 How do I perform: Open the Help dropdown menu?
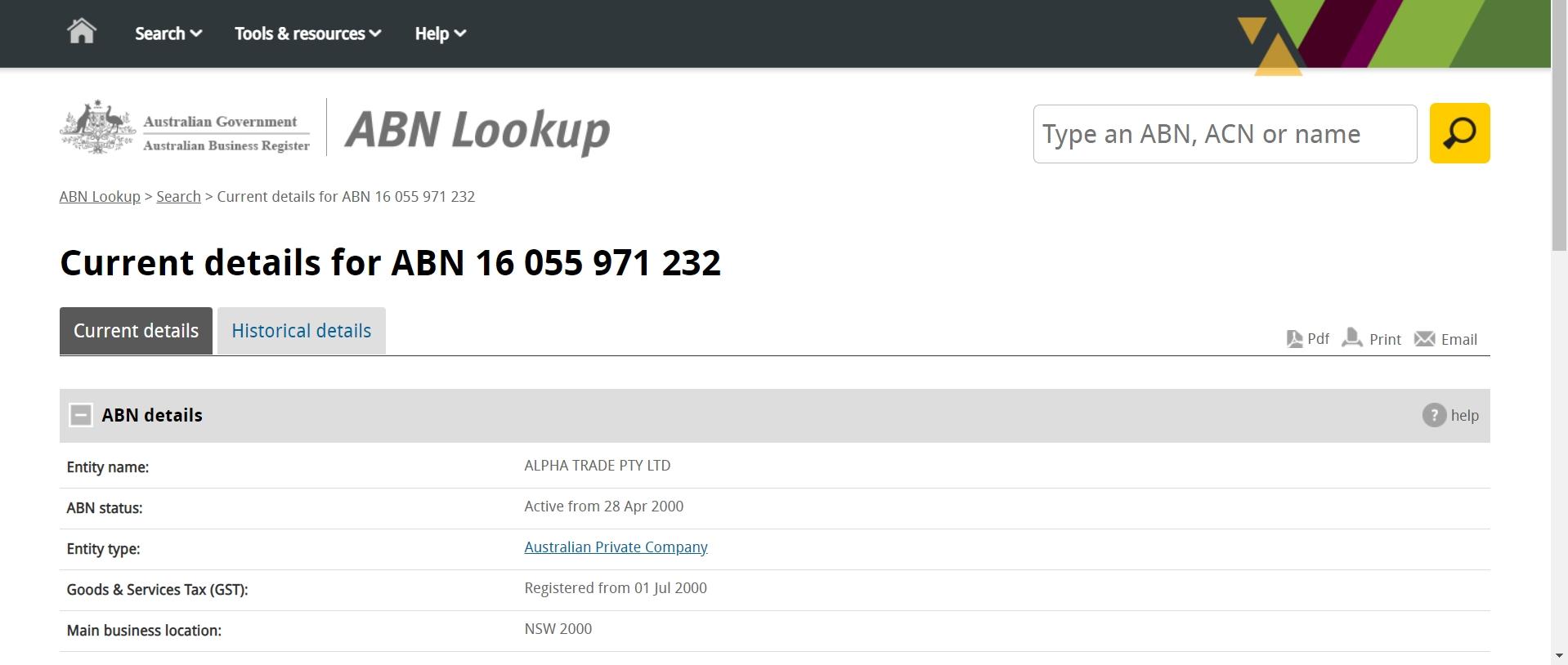pos(440,33)
